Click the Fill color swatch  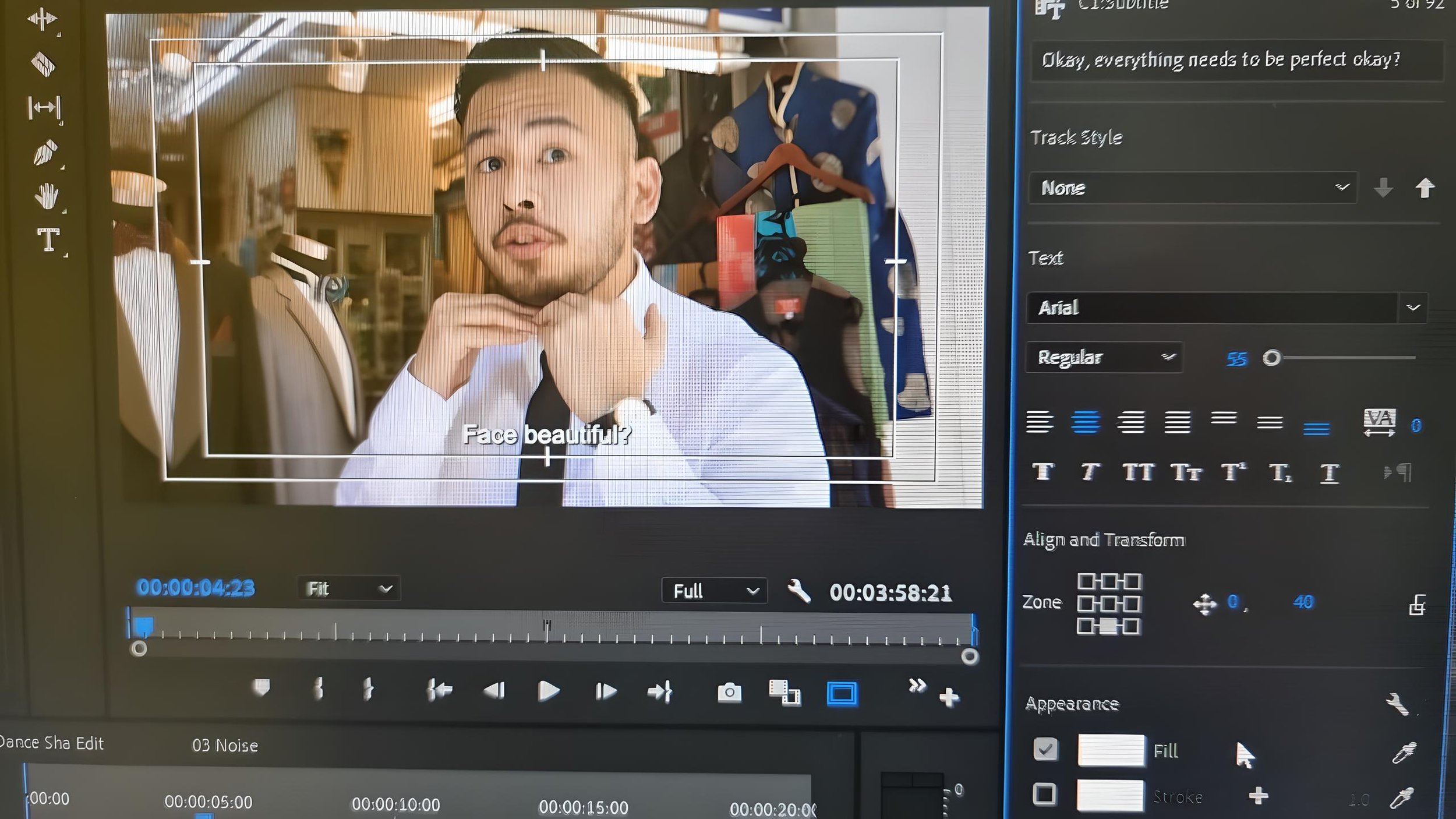[1111, 750]
